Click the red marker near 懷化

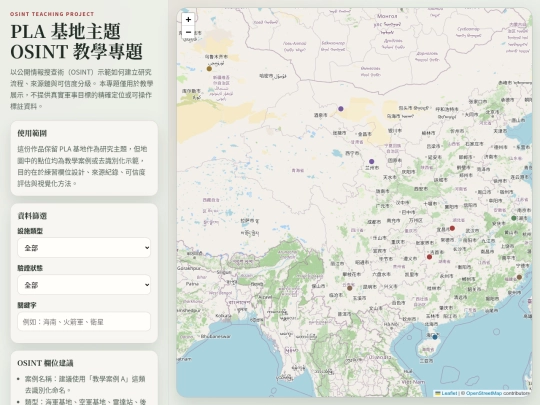coord(429,257)
